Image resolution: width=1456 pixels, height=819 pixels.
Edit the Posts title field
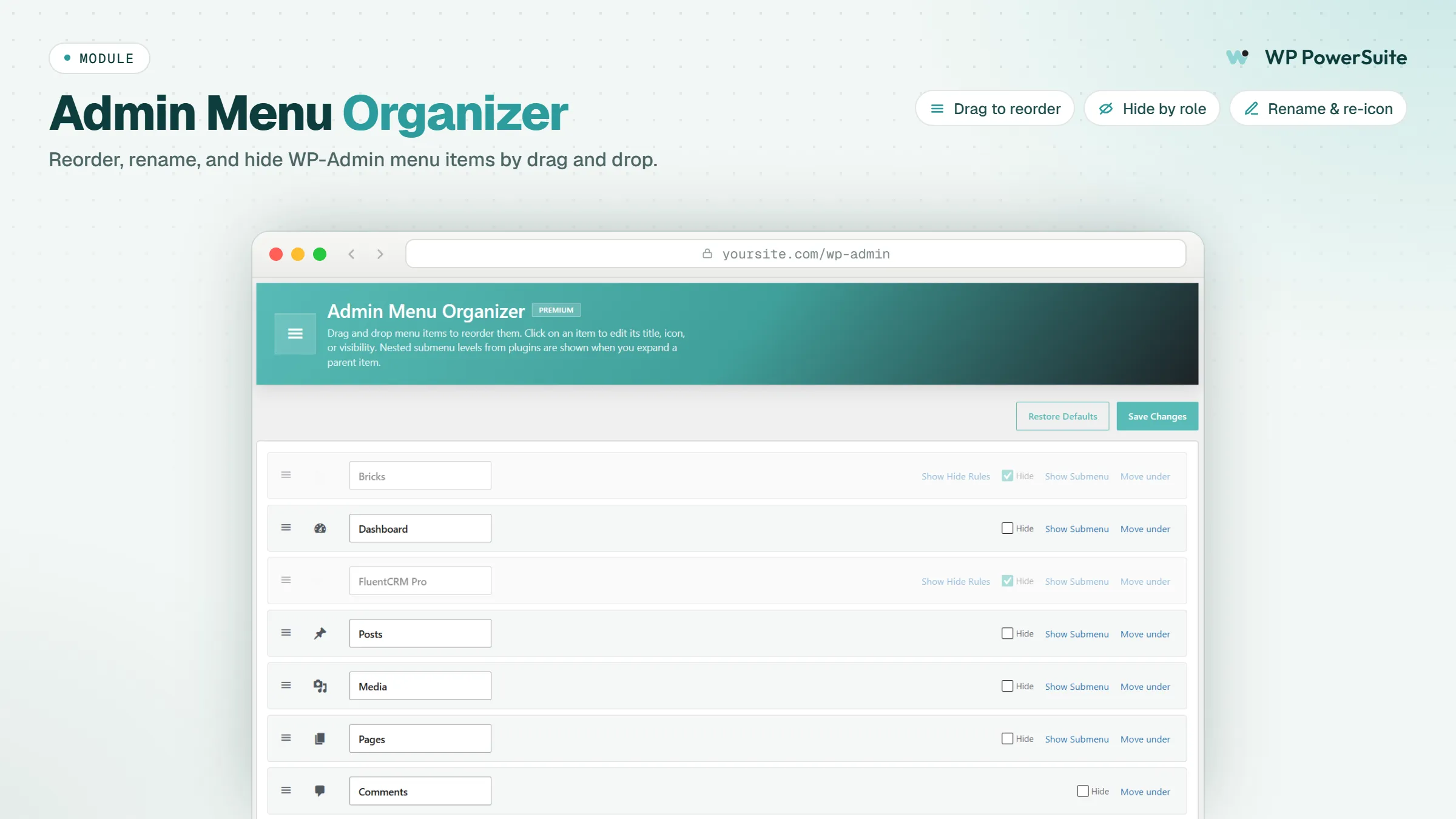[x=420, y=633]
